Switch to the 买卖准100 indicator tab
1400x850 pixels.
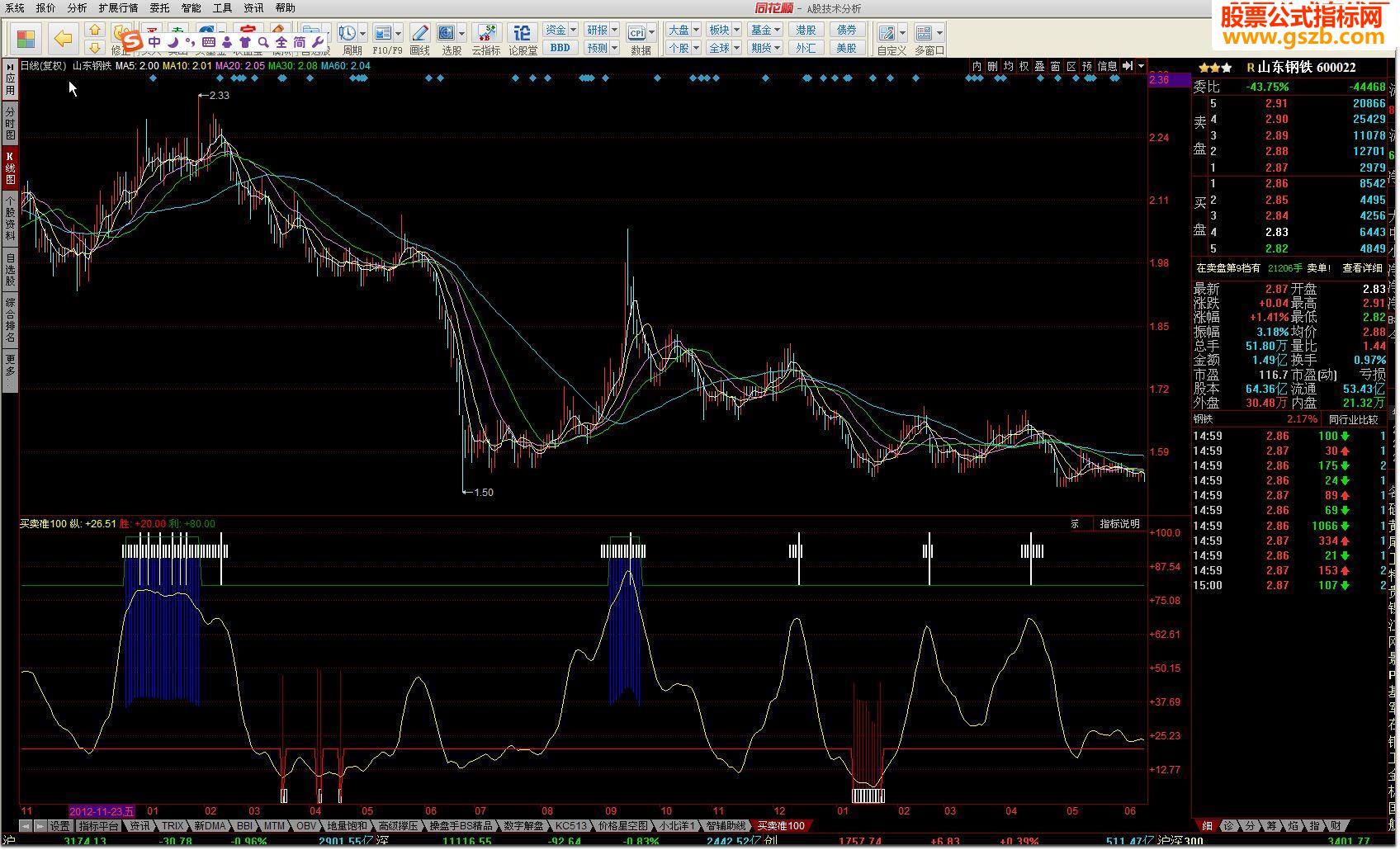pyautogui.click(x=780, y=826)
